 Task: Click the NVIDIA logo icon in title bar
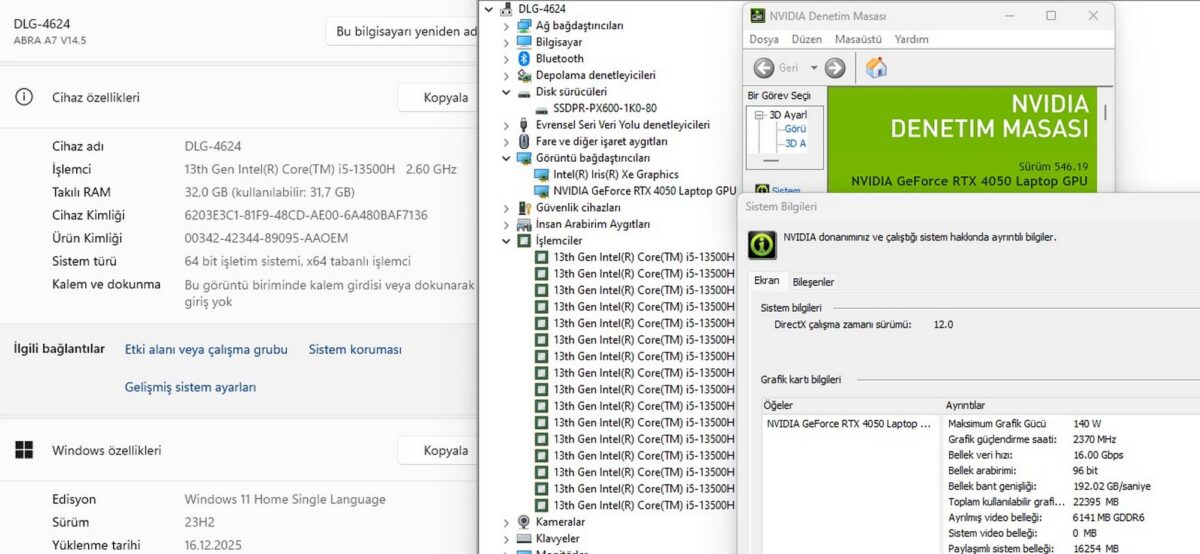(x=757, y=16)
